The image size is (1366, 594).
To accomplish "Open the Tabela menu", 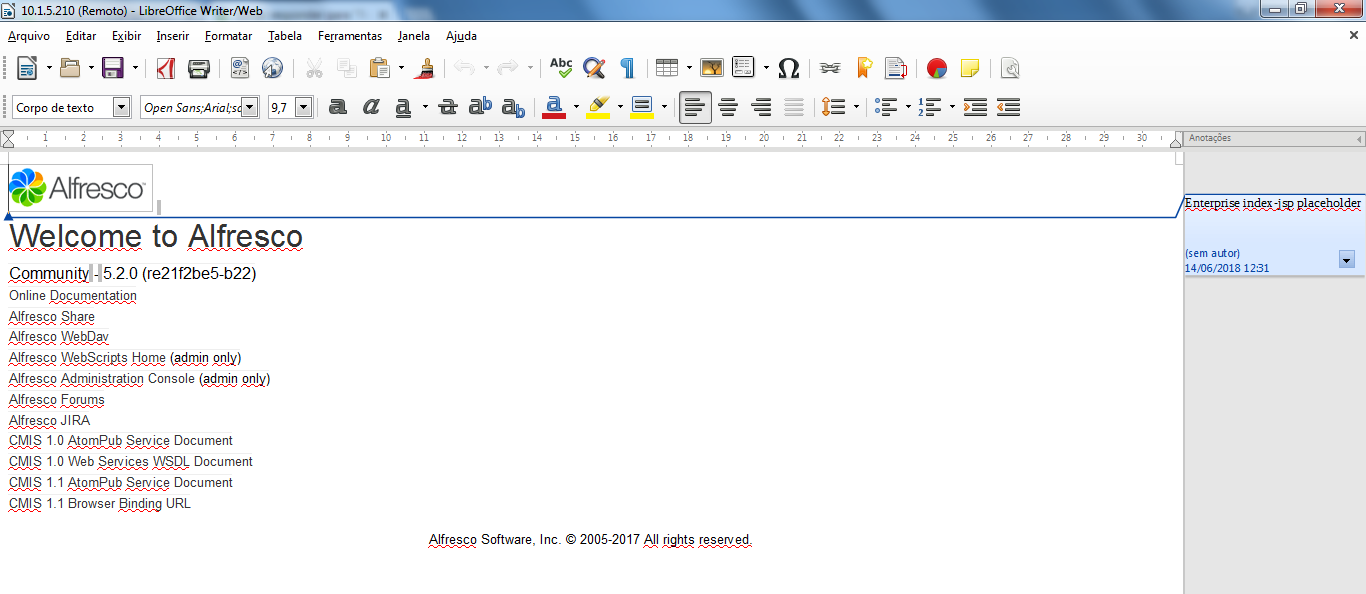I will 285,36.
